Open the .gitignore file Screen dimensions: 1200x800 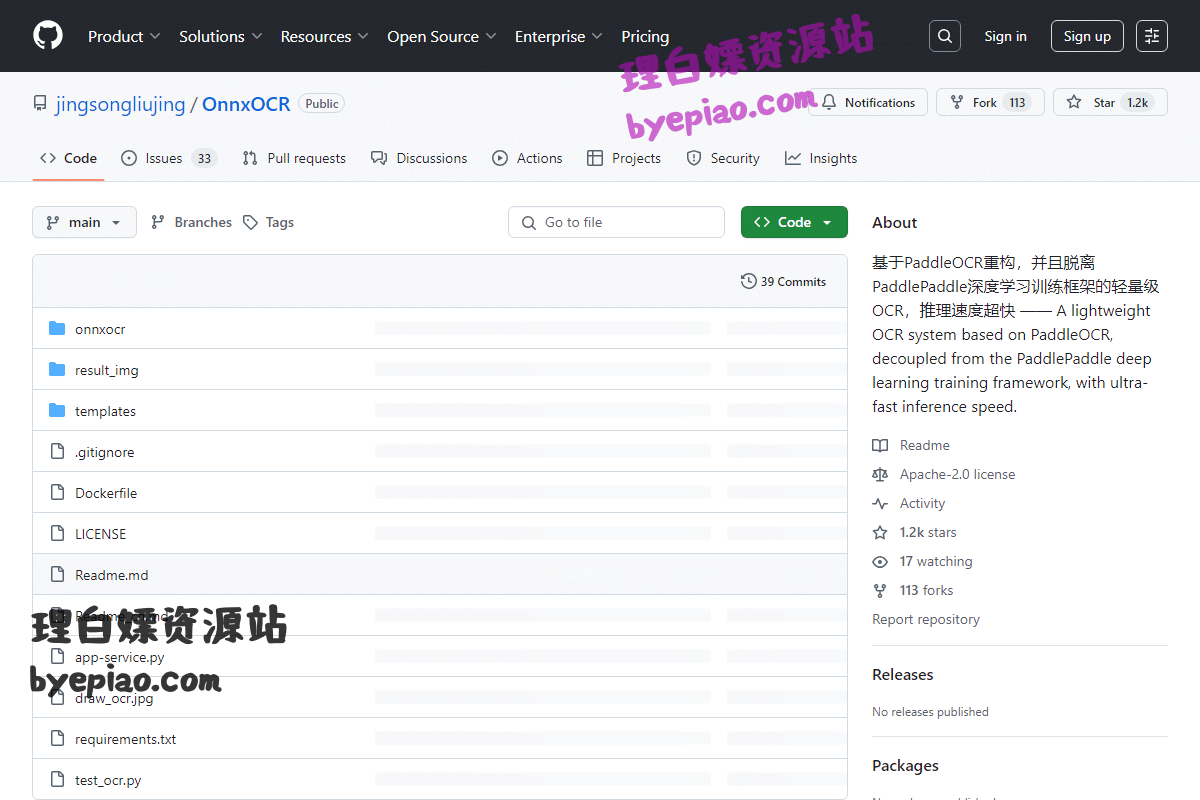[104, 452]
